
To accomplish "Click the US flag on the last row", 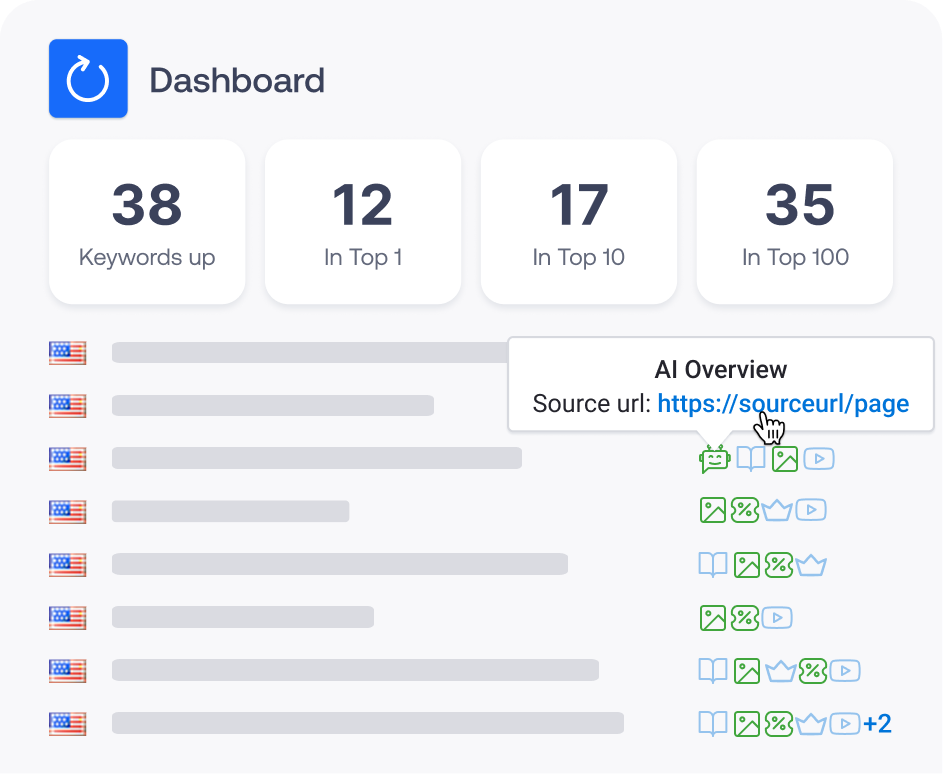I will point(67,723).
